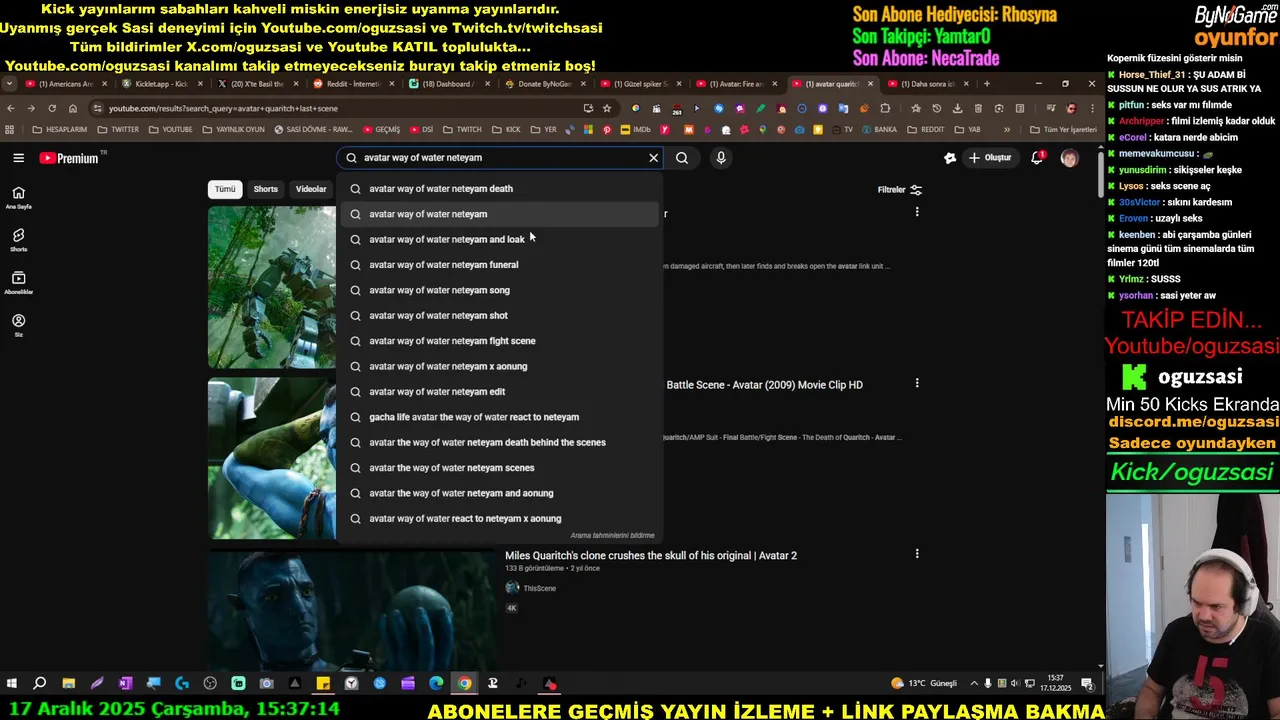Open the second video thumbnail of Na'vi

[272, 458]
